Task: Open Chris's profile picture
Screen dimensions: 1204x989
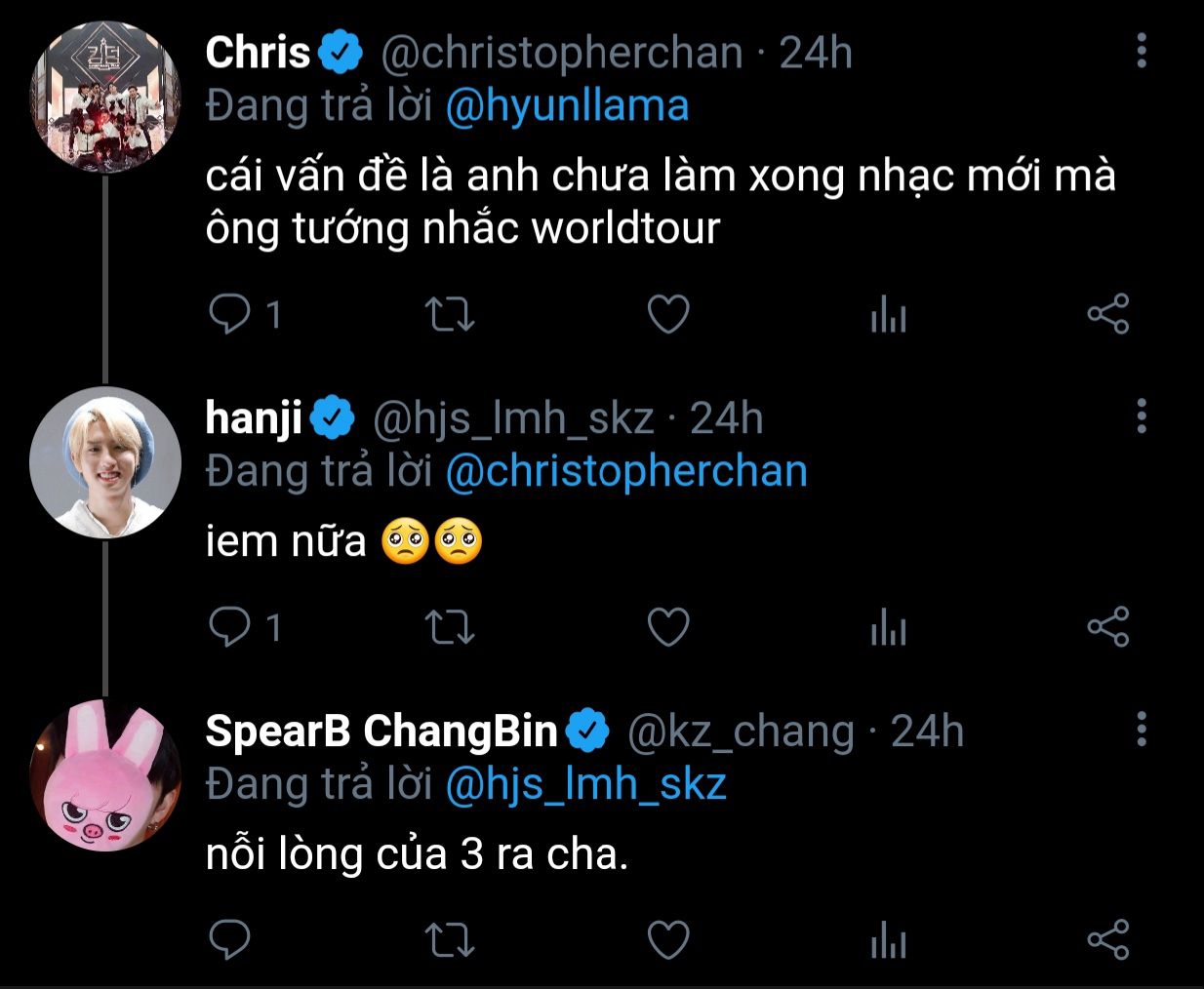Action: coord(105,99)
